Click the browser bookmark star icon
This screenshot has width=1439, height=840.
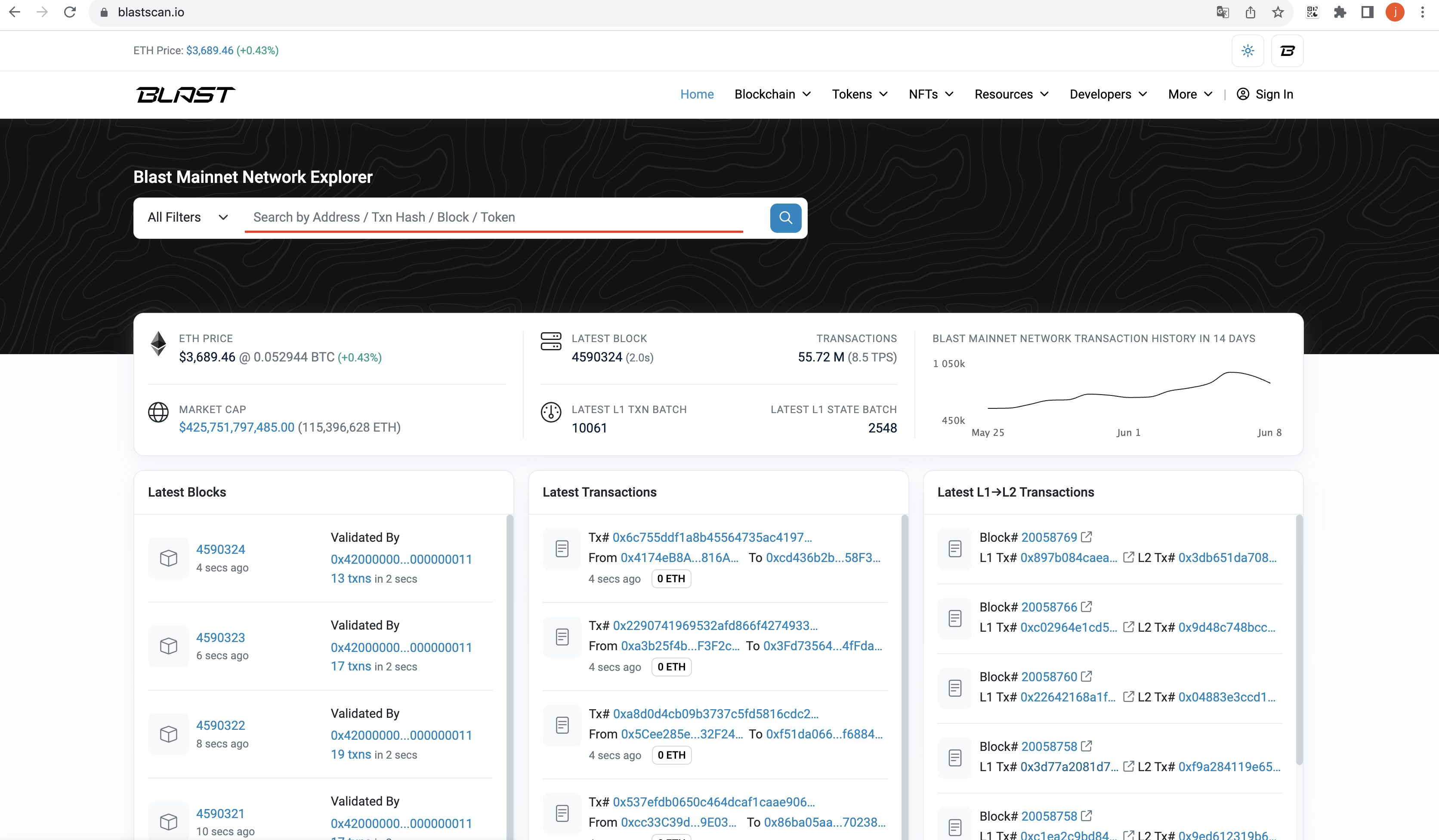1278,12
